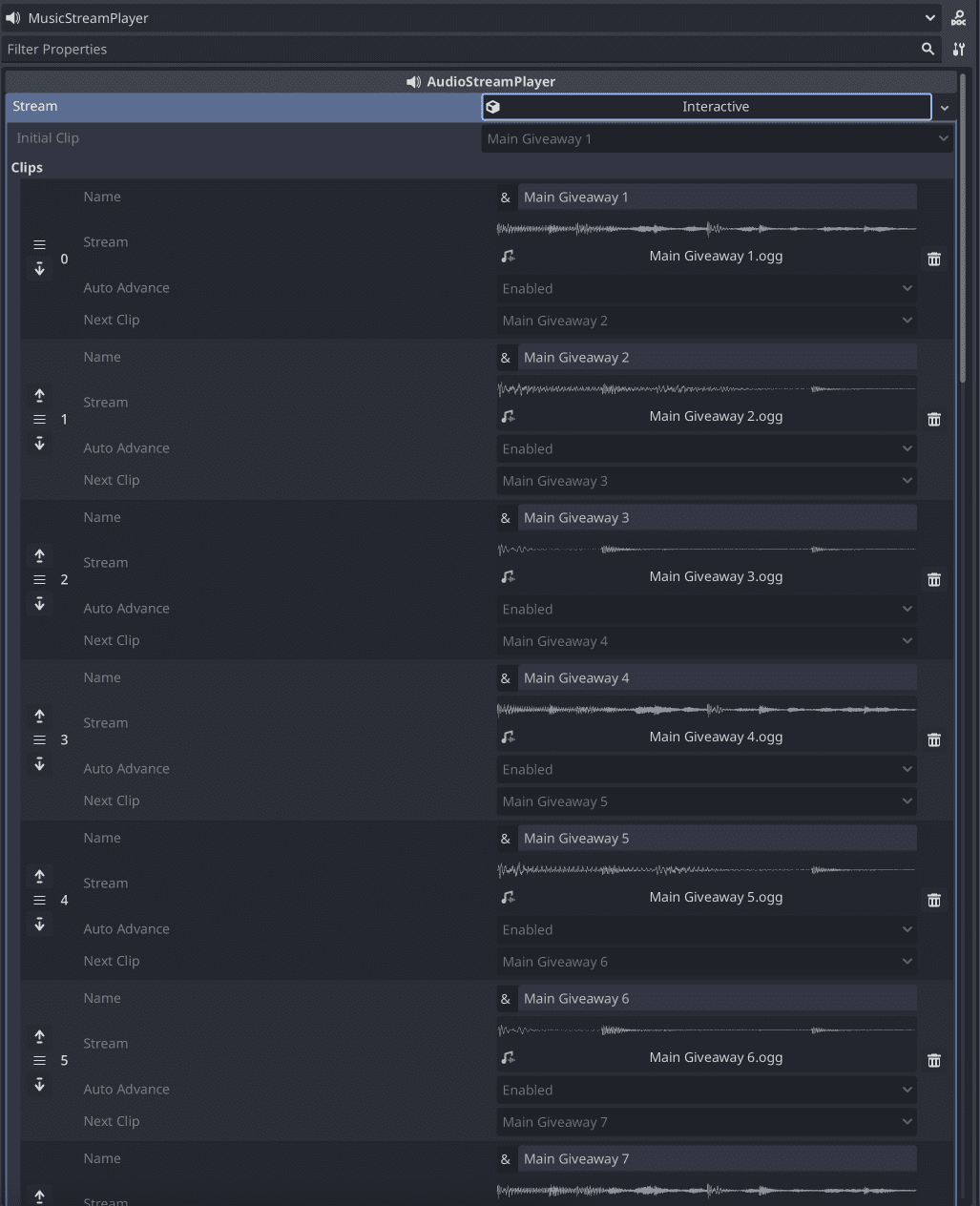Move the Main Giveaway 2 clip up

point(39,395)
